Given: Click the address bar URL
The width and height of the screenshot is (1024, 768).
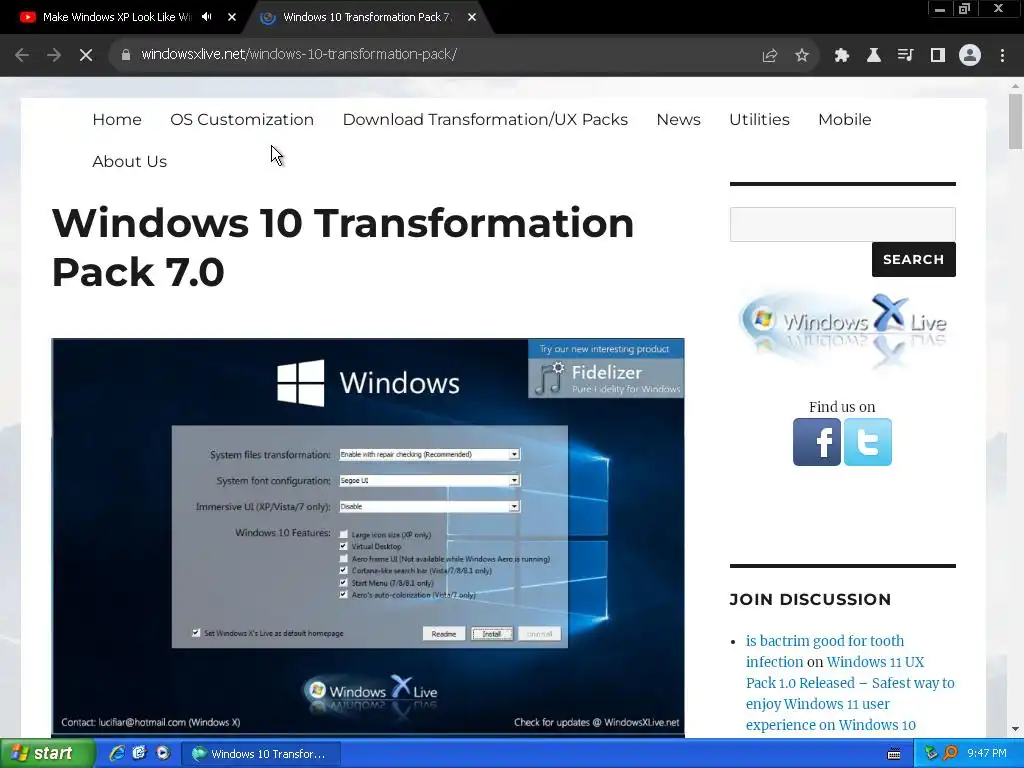Looking at the screenshot, I should point(298,54).
